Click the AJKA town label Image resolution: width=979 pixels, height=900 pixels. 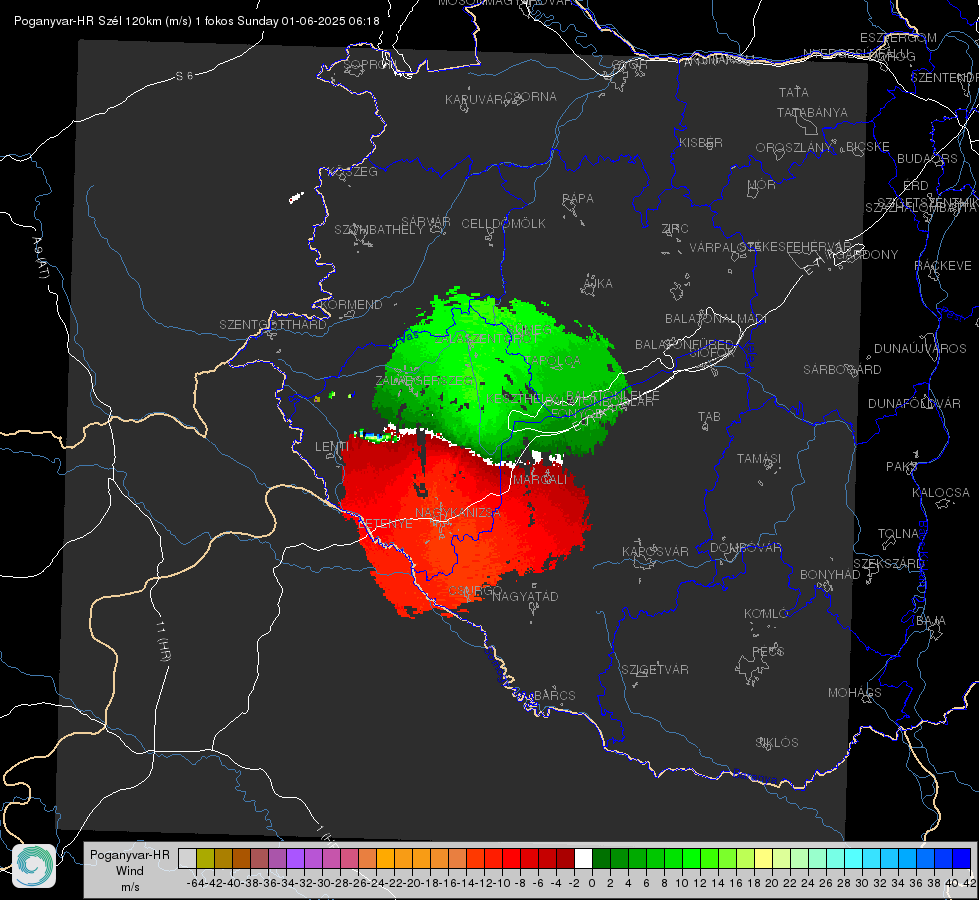598,284
